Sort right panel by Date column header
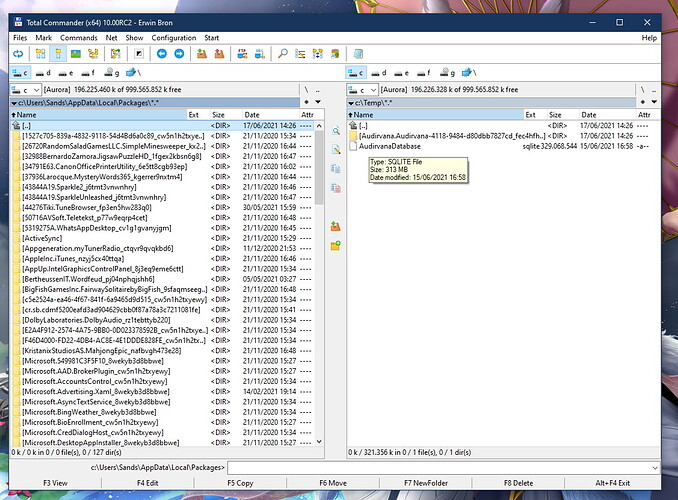The width and height of the screenshot is (678, 500). point(606,115)
